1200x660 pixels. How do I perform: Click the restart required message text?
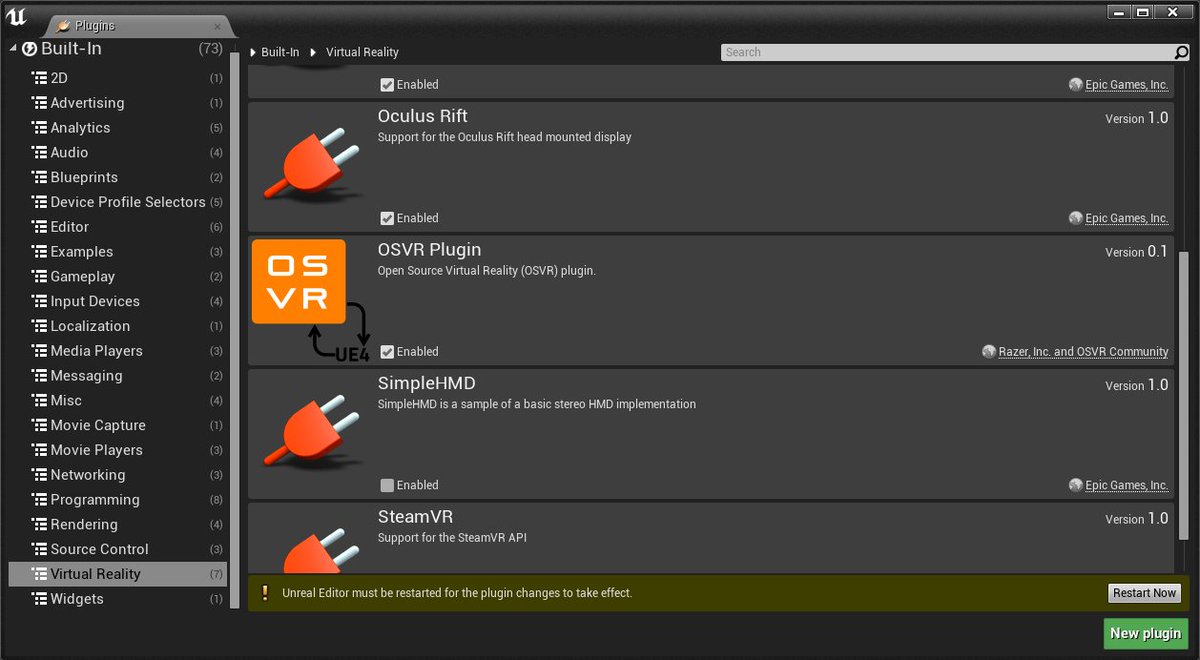pos(457,593)
